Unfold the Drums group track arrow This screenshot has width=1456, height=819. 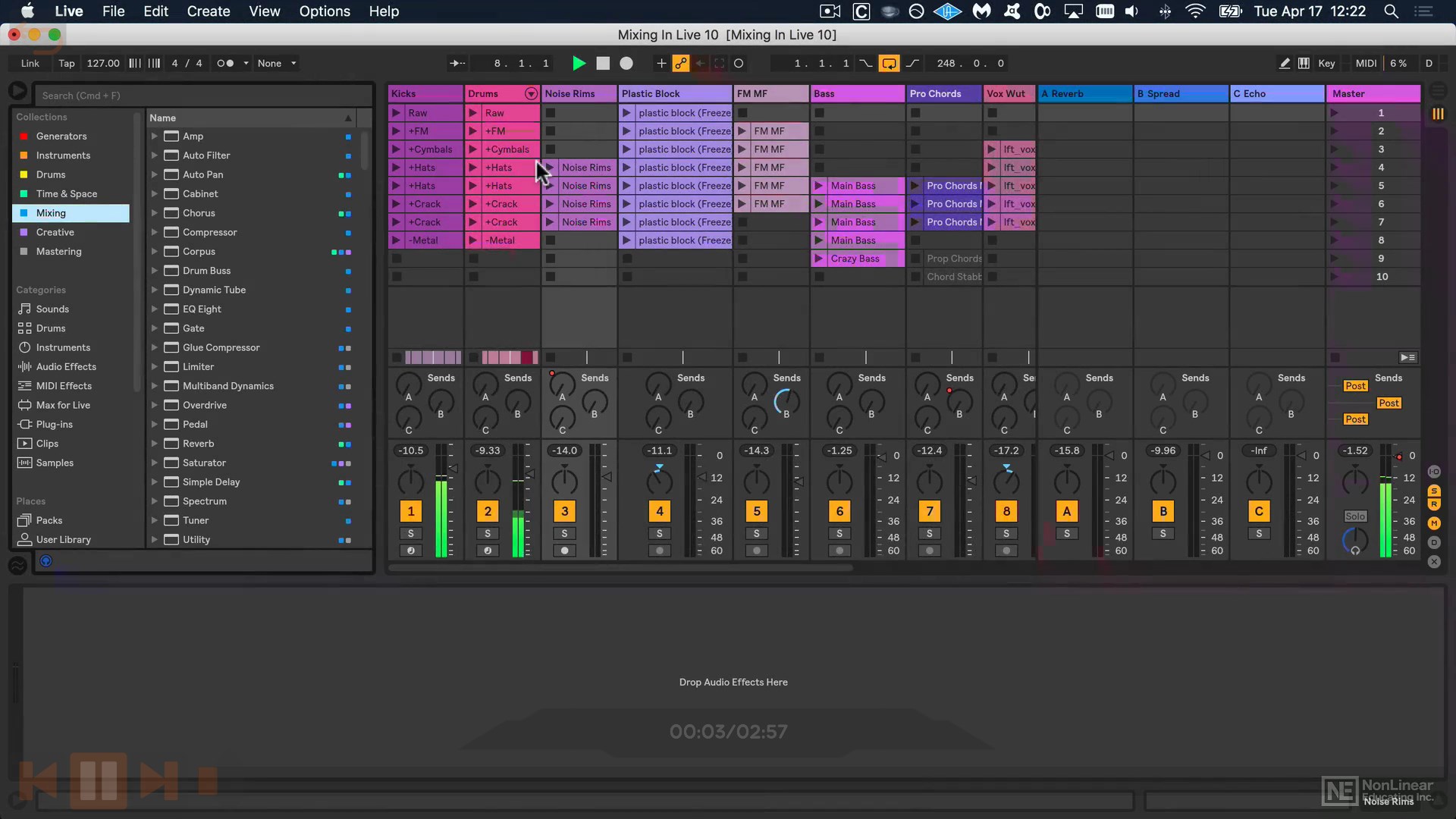coord(531,94)
